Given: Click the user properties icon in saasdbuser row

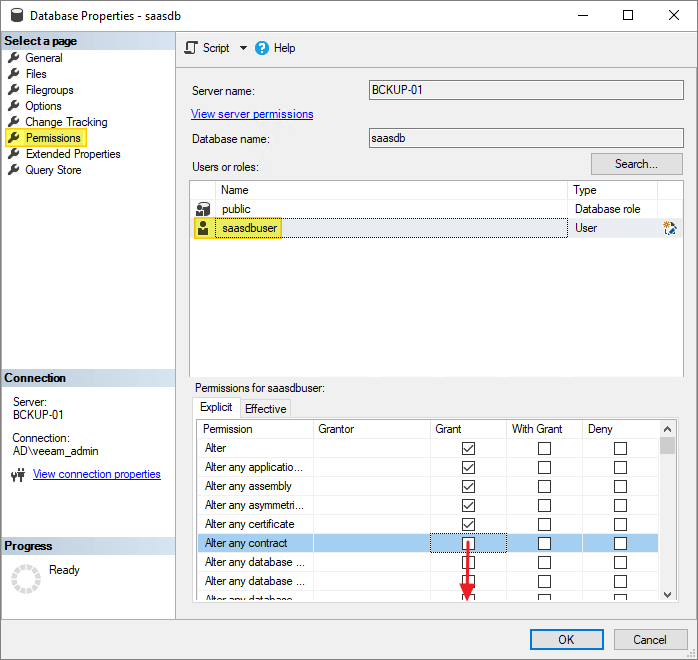Looking at the screenshot, I should 670,228.
